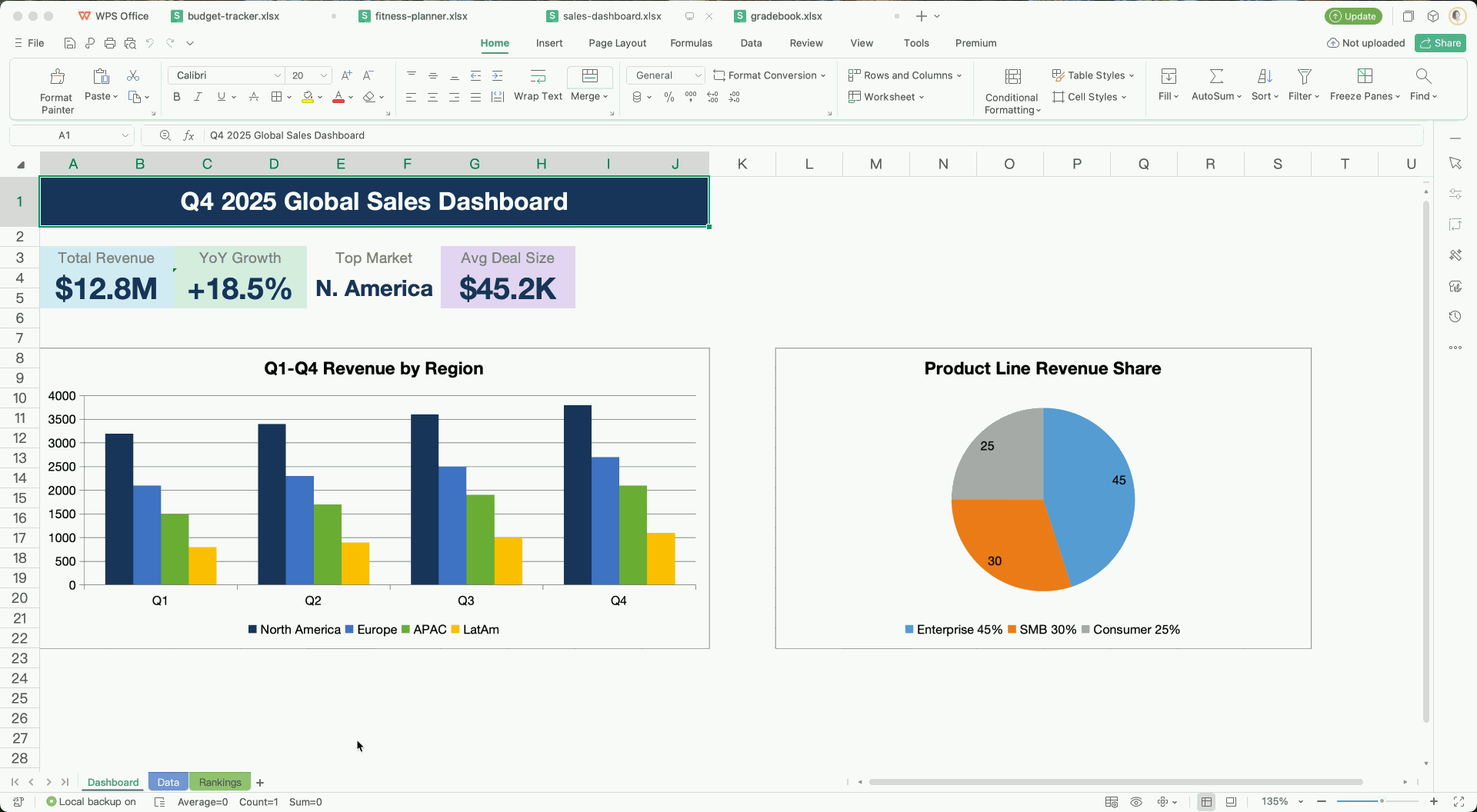Enable Wrap Text for the selection

538,85
